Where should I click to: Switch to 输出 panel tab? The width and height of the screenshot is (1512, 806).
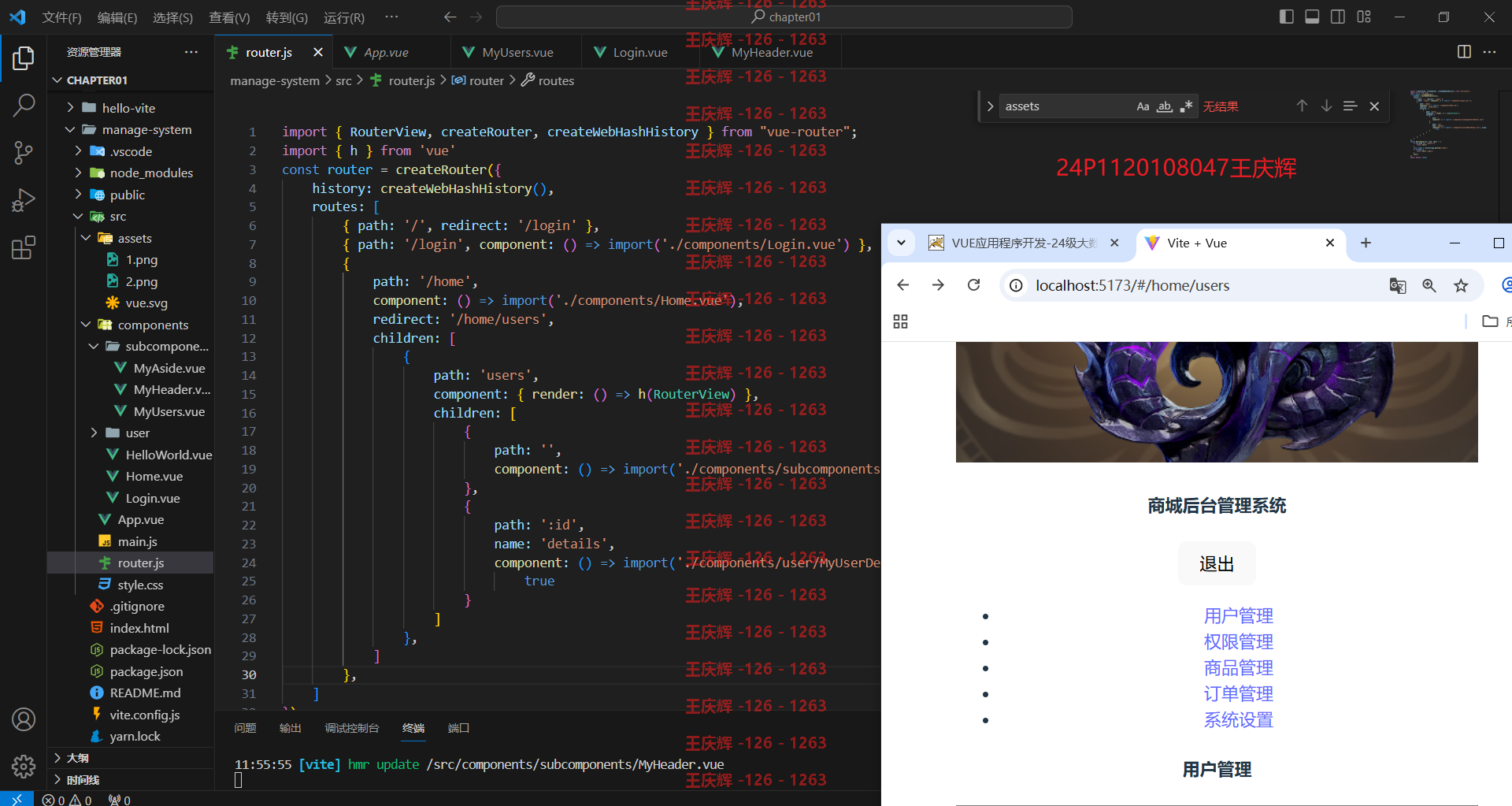tap(290, 728)
